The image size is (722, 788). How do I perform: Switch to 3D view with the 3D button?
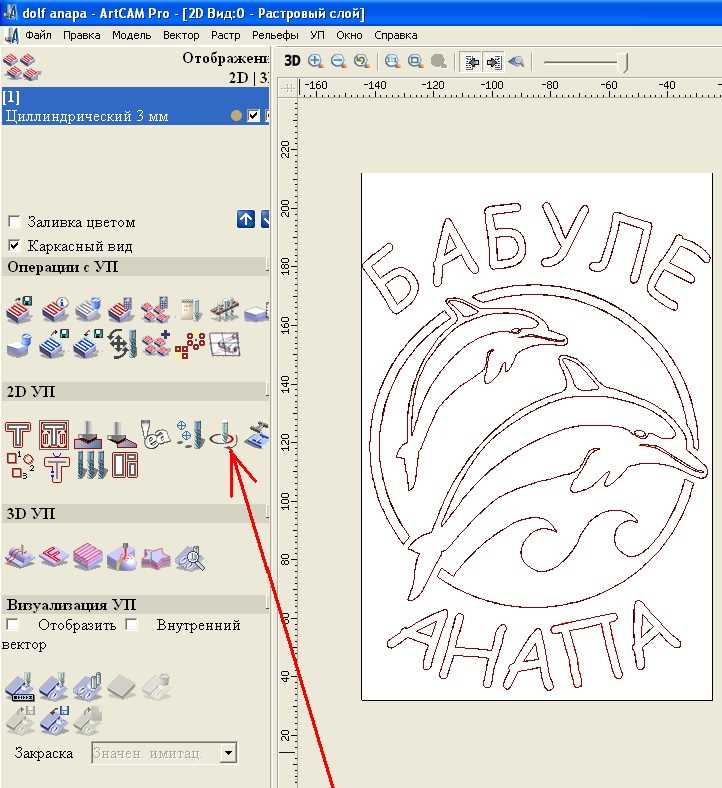292,61
